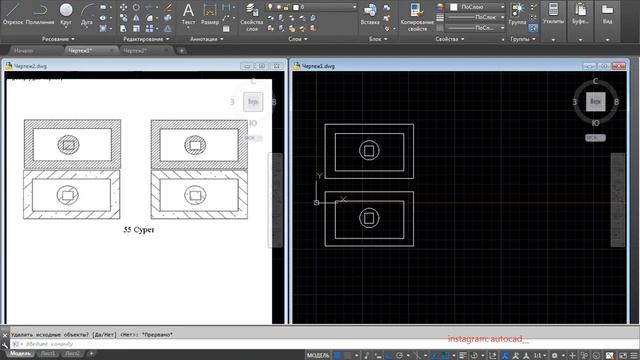Switch to the Модель layout tab

20,353
